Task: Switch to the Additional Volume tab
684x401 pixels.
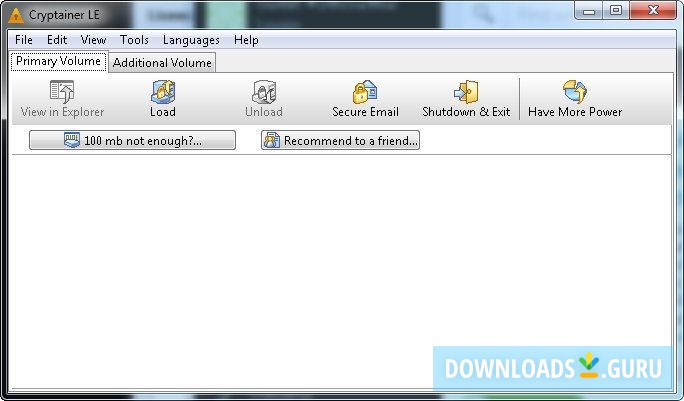Action: pyautogui.click(x=162, y=63)
